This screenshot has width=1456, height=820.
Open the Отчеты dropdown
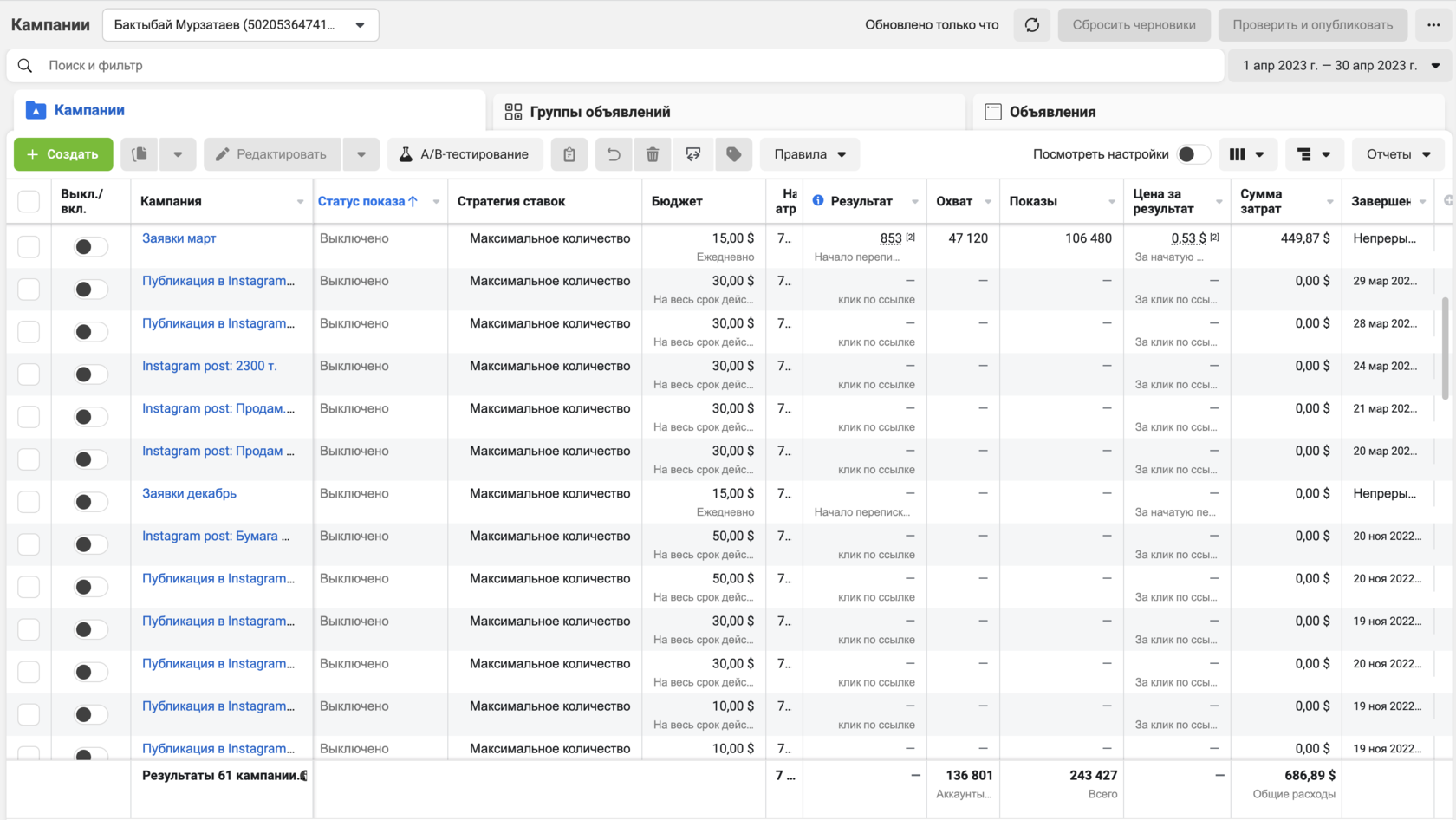tap(1398, 154)
